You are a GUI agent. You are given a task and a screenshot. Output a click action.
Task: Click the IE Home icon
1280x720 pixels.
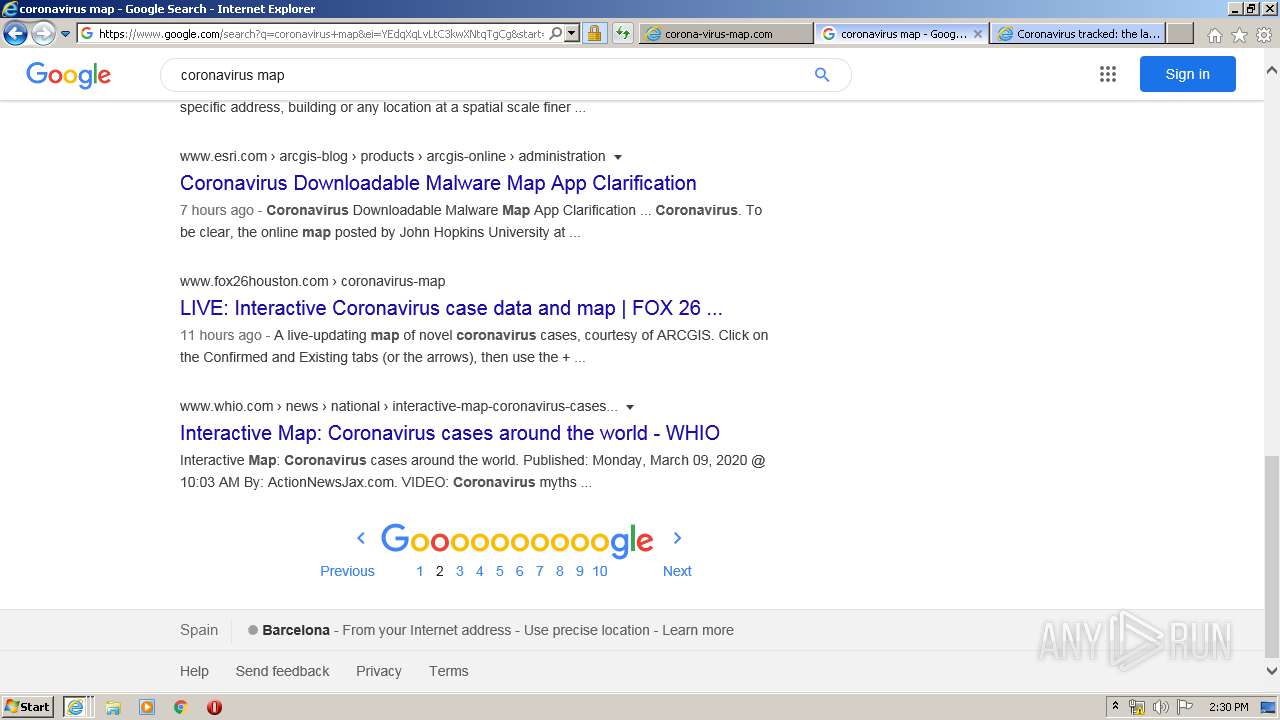[x=1214, y=35]
